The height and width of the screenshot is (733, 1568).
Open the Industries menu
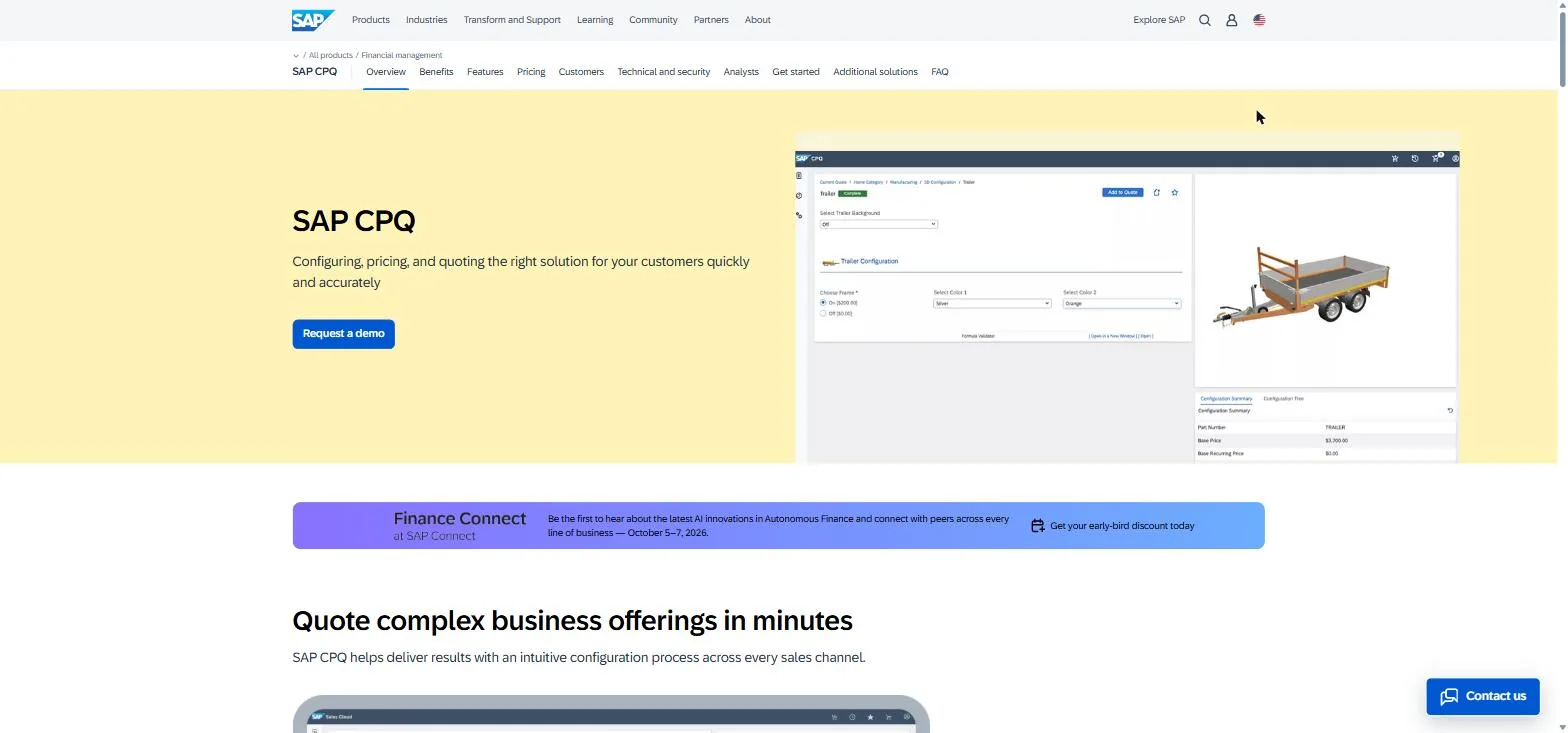[427, 20]
